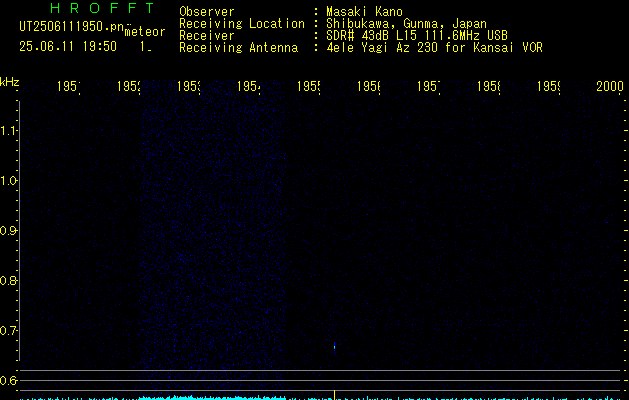Click the 1952 time axis label
The image size is (629, 400).
coord(128,86)
